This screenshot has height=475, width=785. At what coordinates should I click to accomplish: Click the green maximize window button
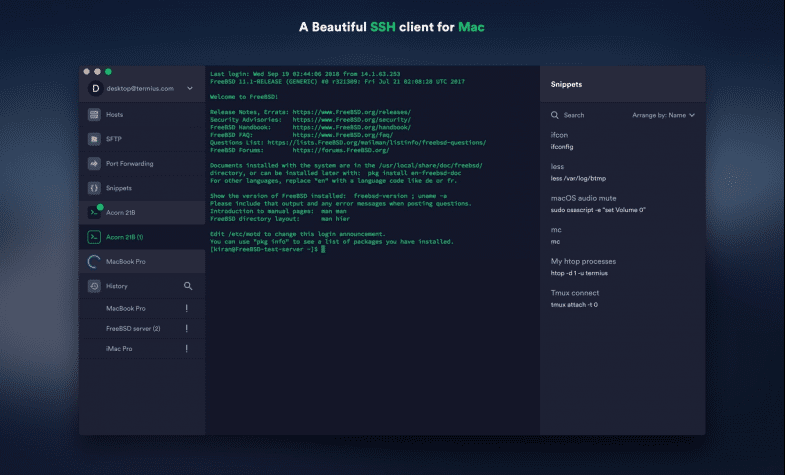pyautogui.click(x=108, y=72)
